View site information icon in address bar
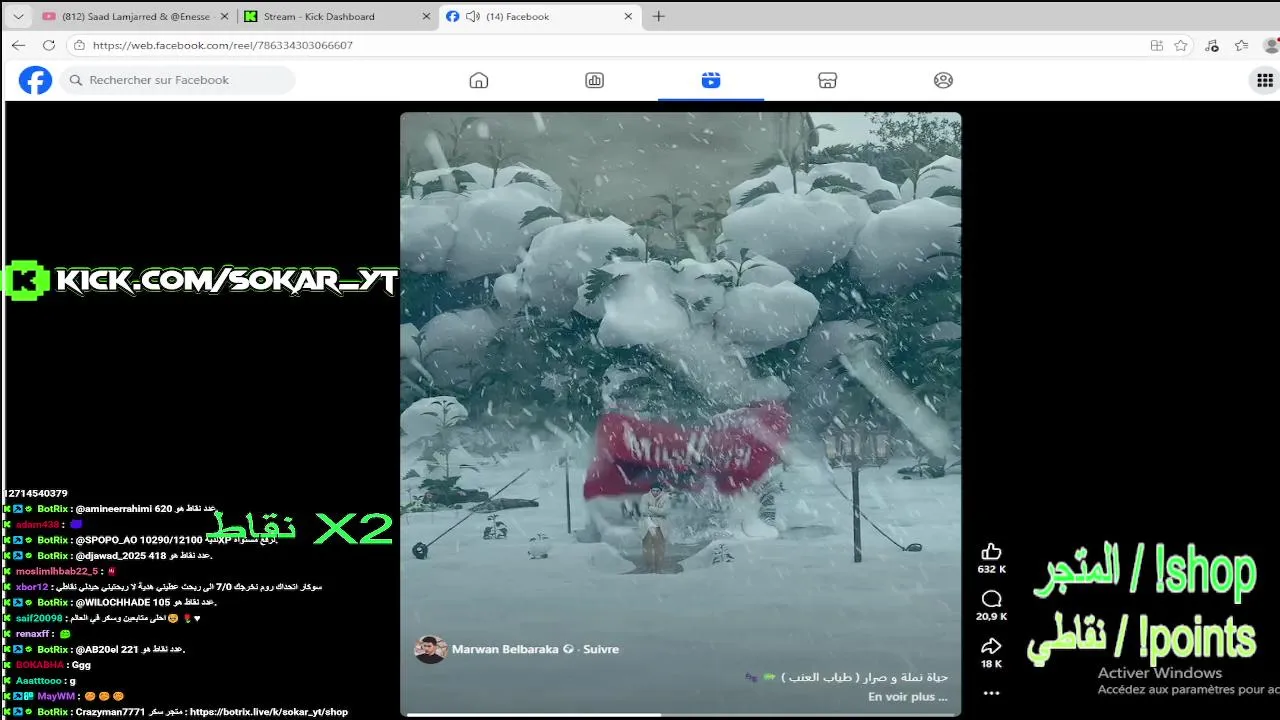 point(79,45)
